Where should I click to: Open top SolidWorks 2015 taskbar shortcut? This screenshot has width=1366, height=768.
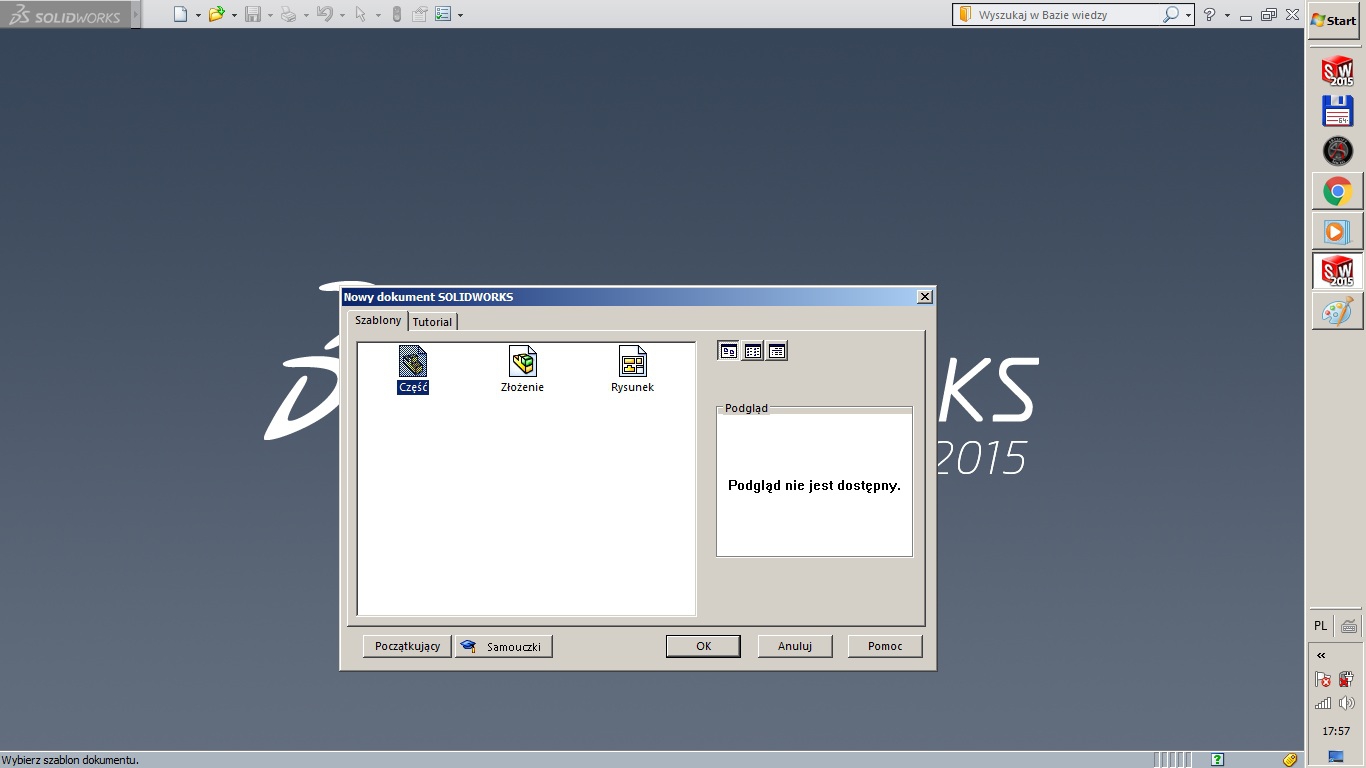click(1337, 72)
